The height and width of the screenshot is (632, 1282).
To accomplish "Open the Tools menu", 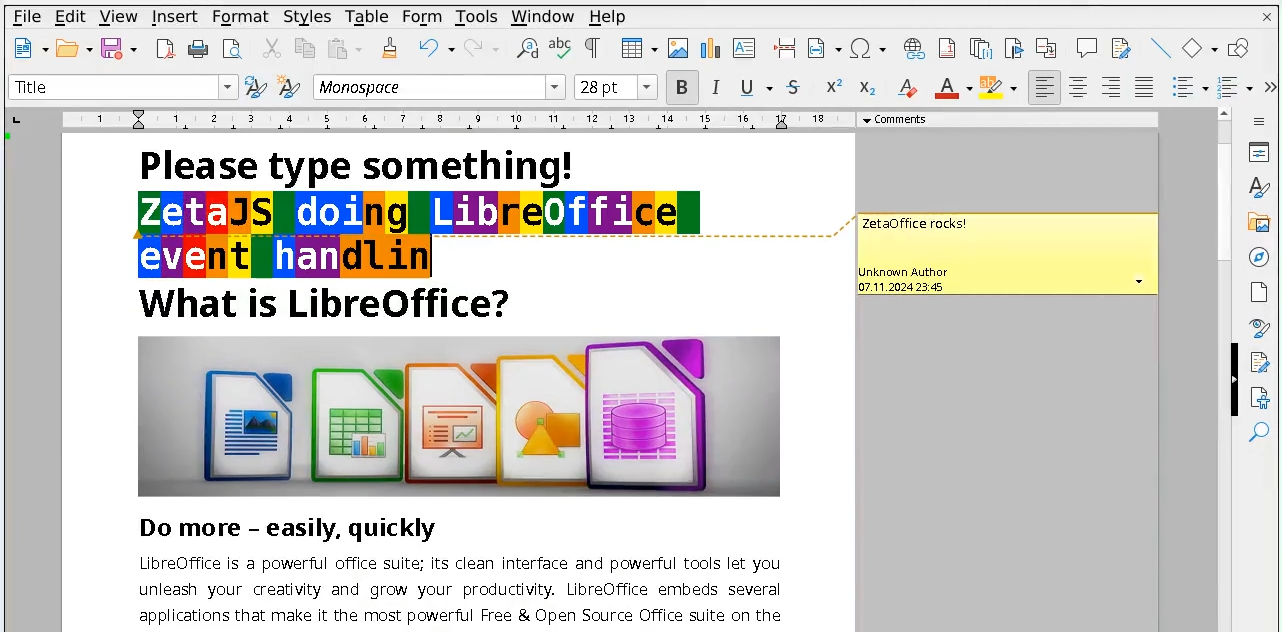I will (x=476, y=16).
